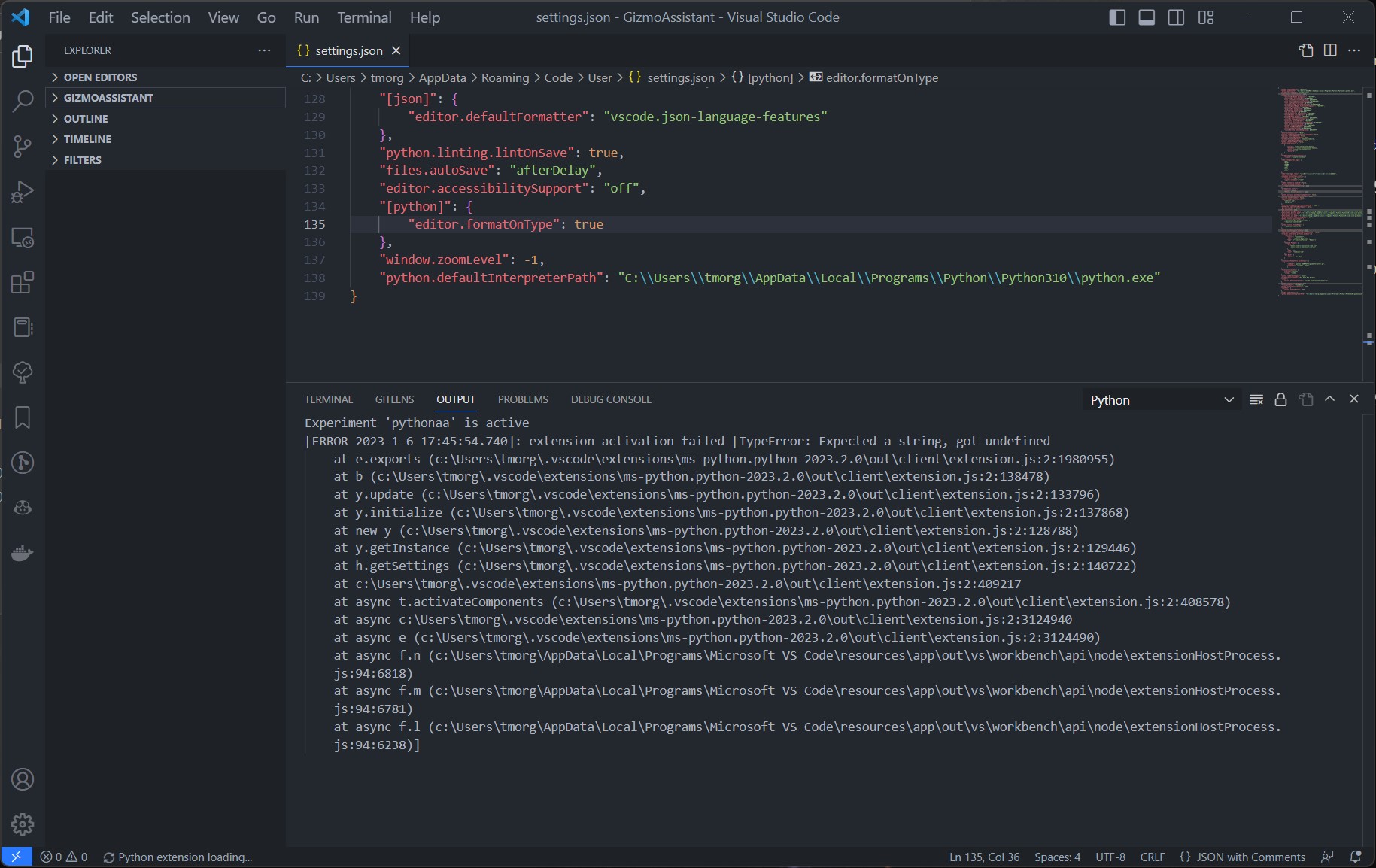Screen dimensions: 1376x868
Task: Maximize the panel size chevron
Action: (x=1330, y=399)
